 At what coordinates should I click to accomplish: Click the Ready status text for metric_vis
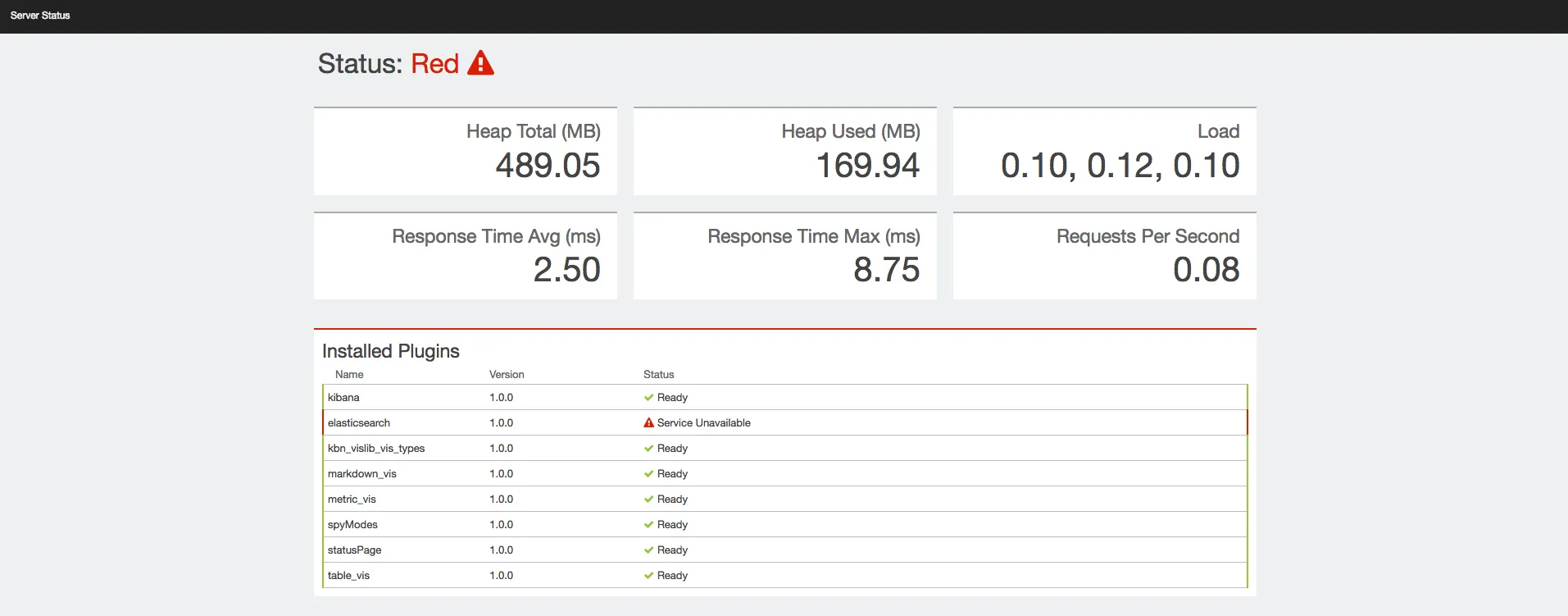pyautogui.click(x=672, y=500)
